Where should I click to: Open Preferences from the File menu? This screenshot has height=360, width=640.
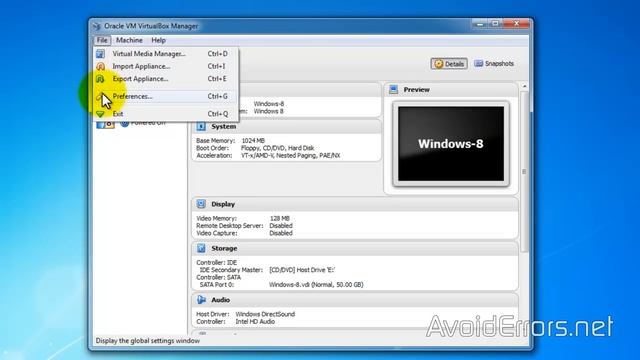pos(165,96)
